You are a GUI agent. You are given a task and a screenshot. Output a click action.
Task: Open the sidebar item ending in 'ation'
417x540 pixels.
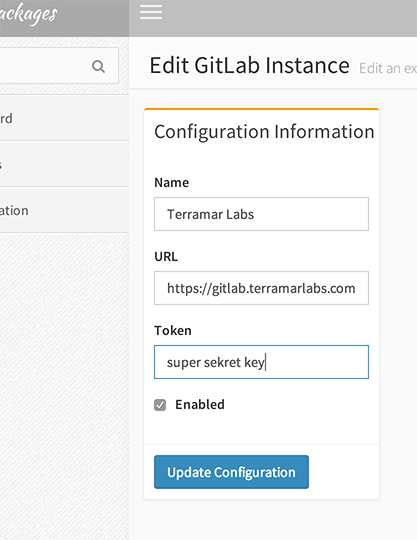[64, 210]
